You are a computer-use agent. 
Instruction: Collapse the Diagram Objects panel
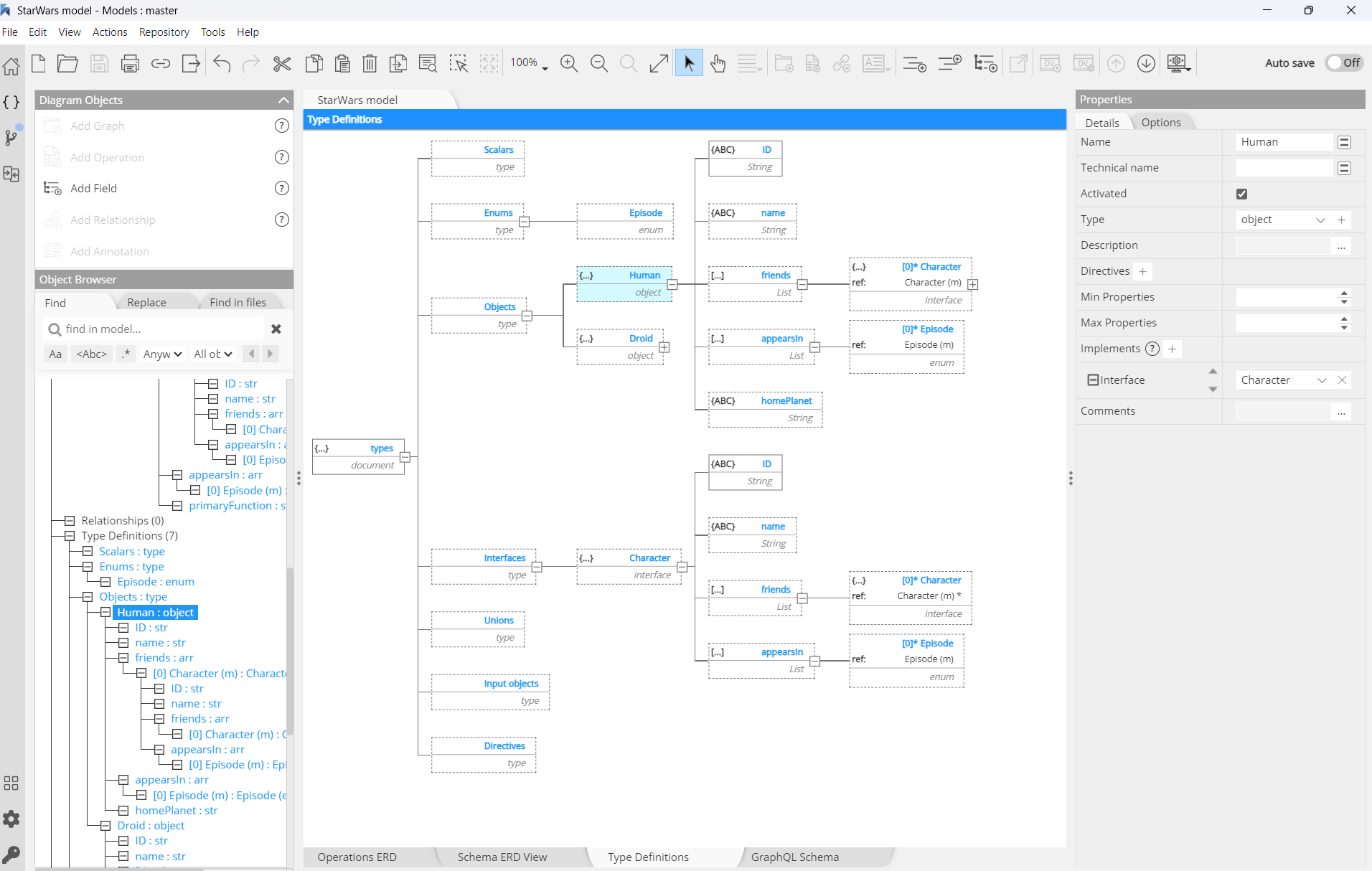tap(283, 100)
